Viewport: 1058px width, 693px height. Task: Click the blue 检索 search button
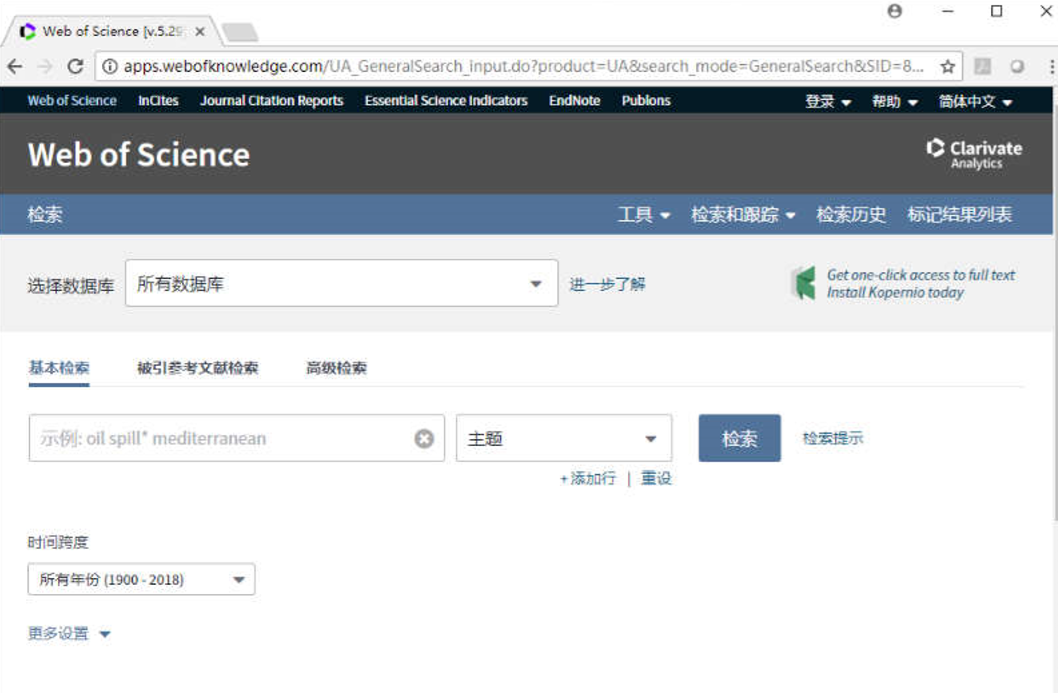(740, 439)
